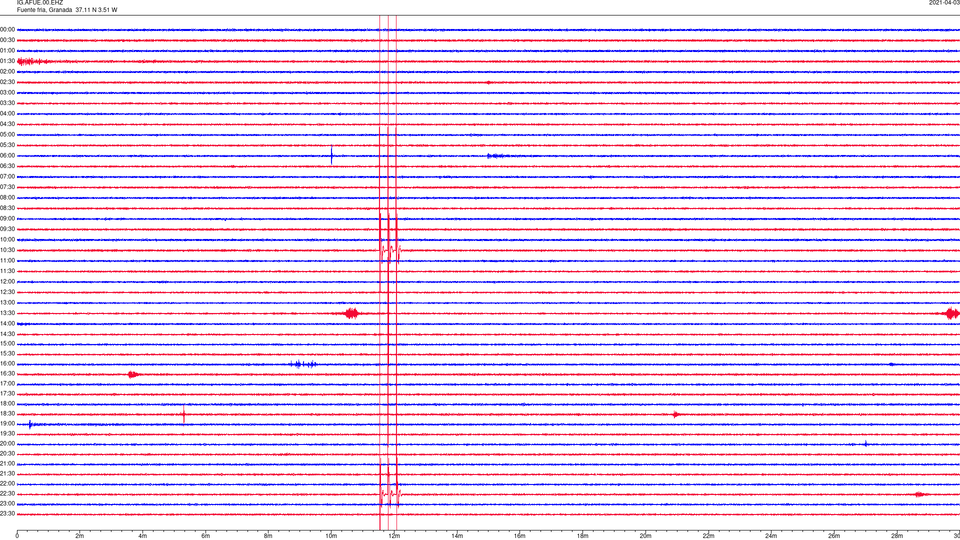Select the 20:00 time label

7,444
